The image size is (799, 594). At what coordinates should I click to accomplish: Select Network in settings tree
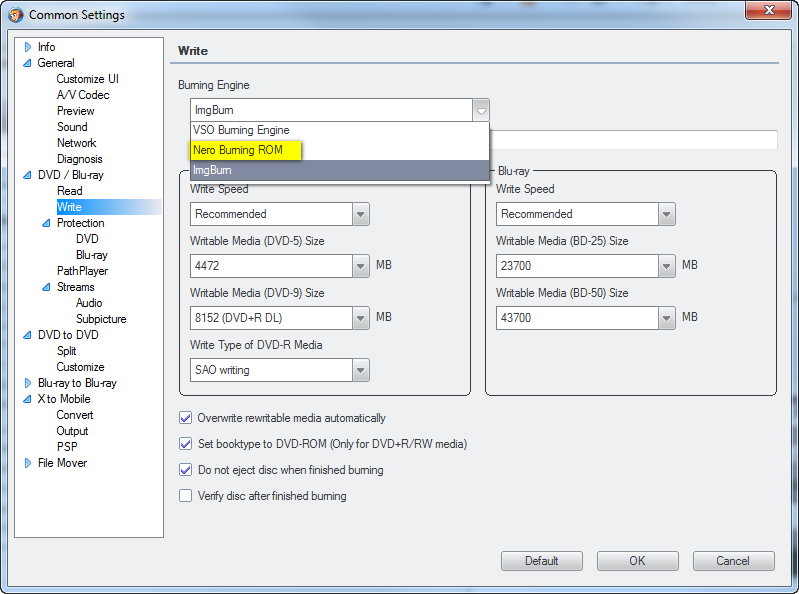coord(76,143)
